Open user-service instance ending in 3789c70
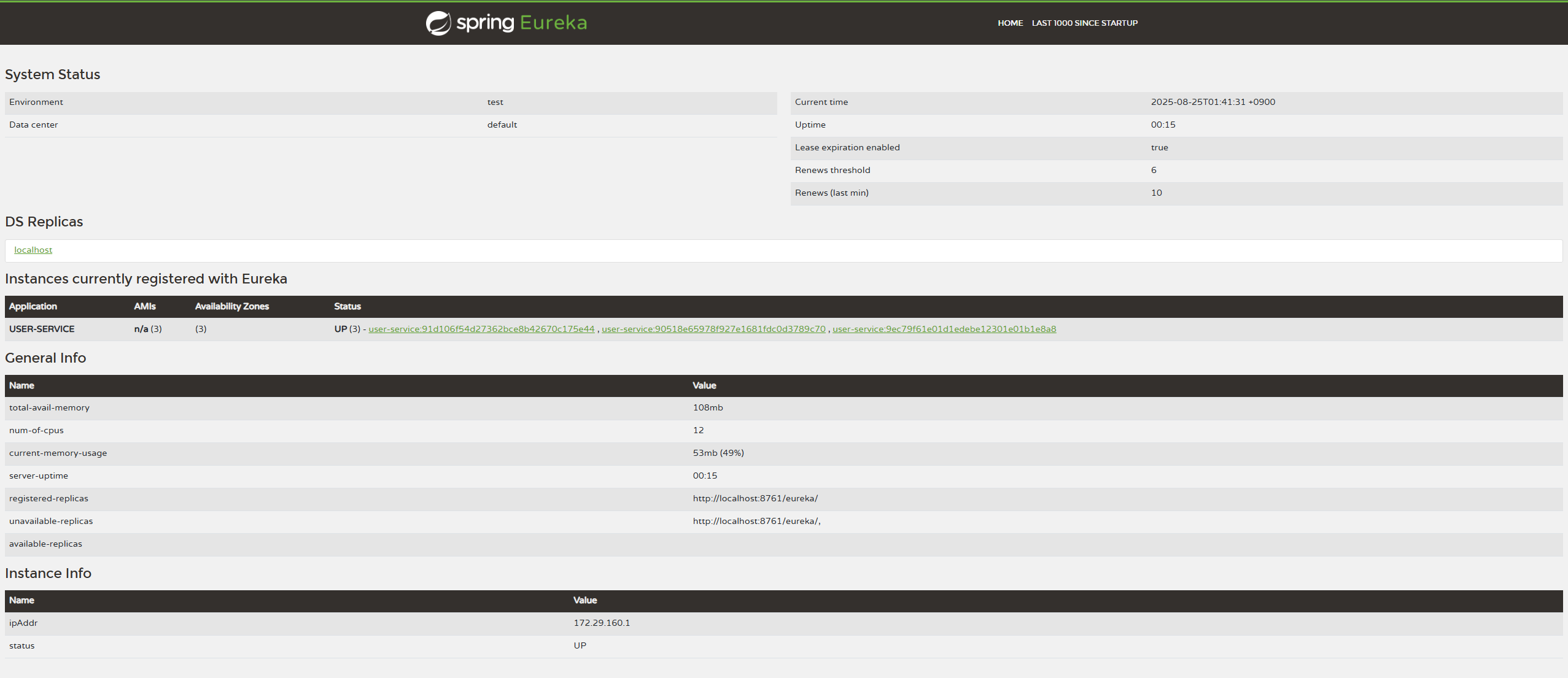The height and width of the screenshot is (678, 1568). [x=713, y=329]
